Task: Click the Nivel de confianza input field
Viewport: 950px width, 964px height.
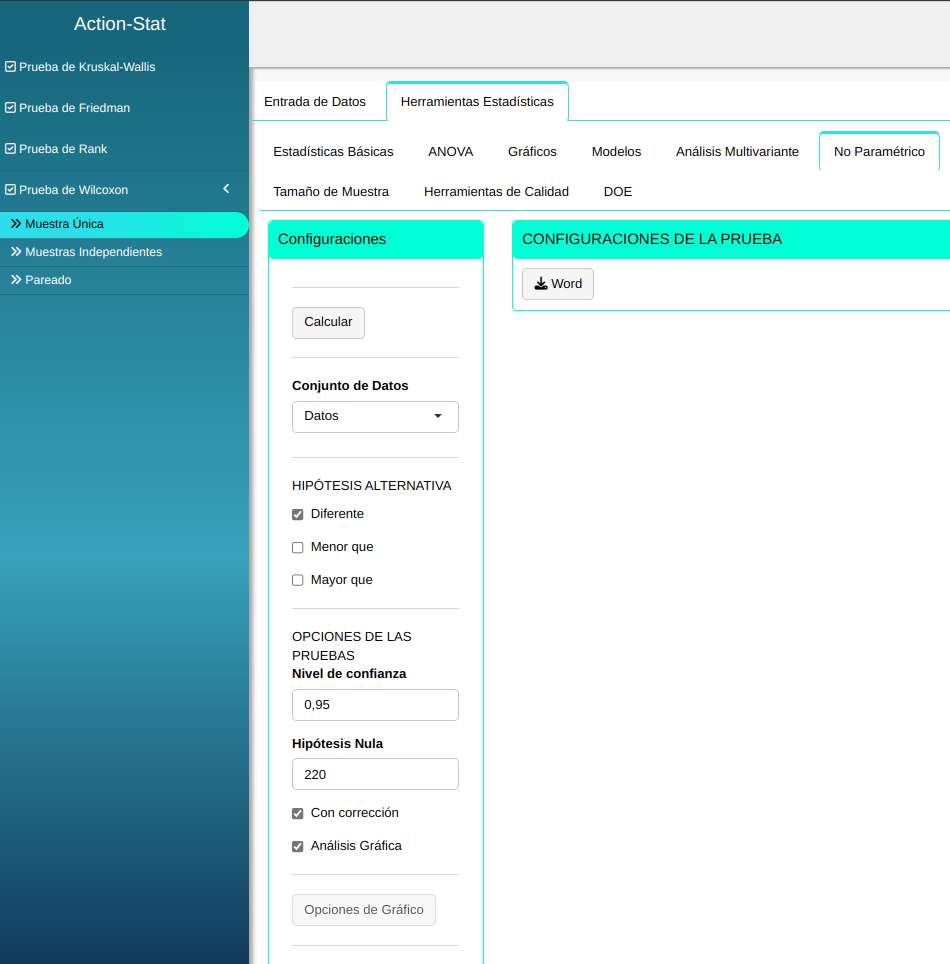Action: pyautogui.click(x=375, y=705)
